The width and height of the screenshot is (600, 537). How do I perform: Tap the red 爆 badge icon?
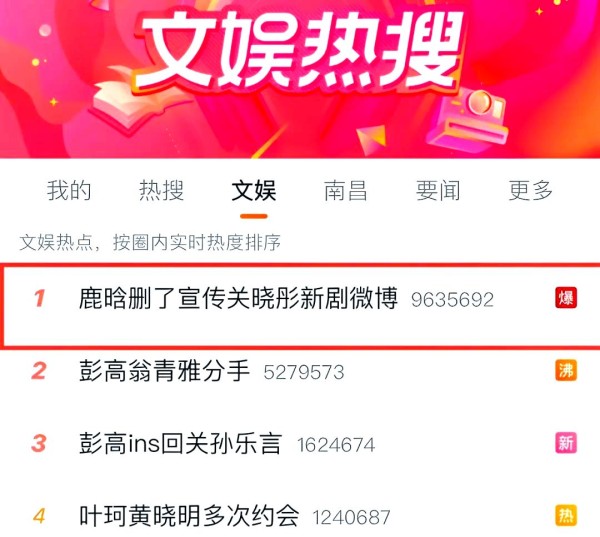(566, 298)
